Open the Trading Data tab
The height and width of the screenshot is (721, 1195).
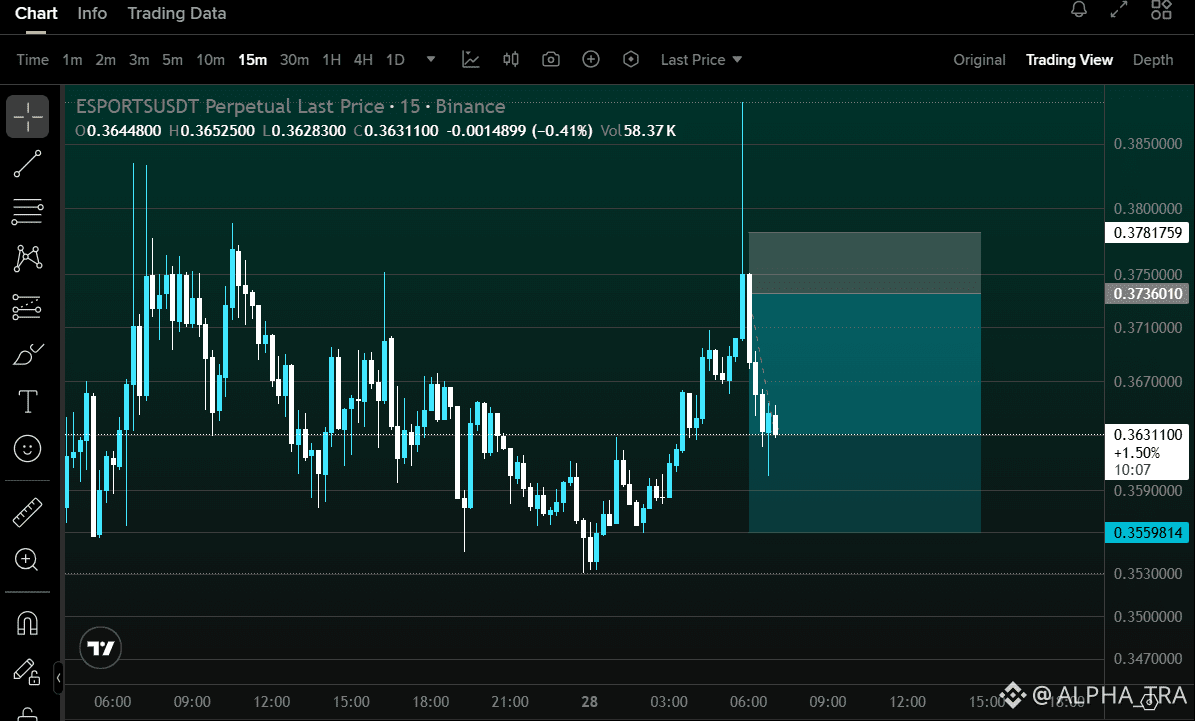(177, 14)
